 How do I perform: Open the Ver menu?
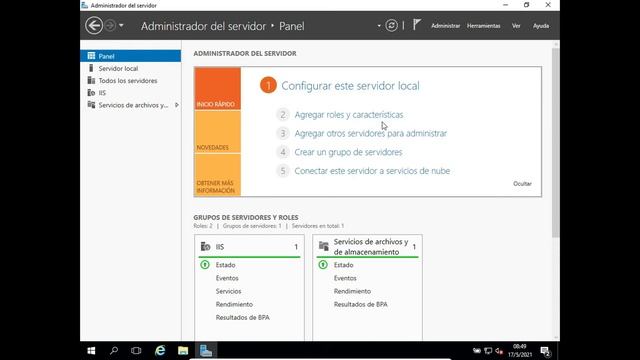(x=516, y=26)
